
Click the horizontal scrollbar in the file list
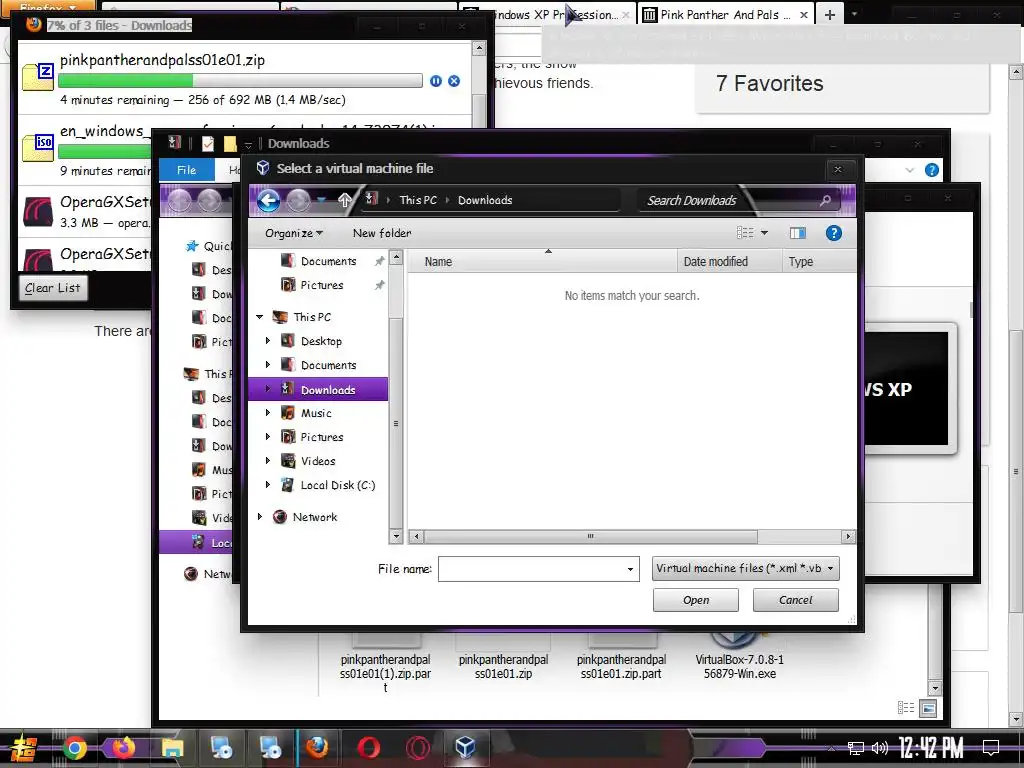pos(590,536)
